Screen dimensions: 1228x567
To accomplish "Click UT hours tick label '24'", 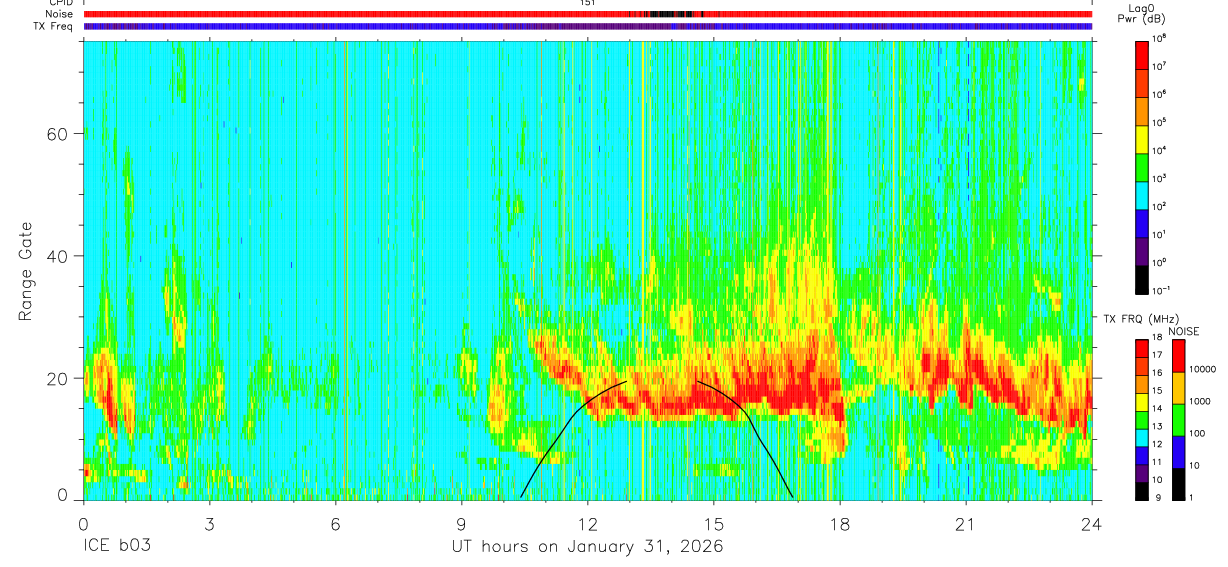I will click(x=1092, y=523).
